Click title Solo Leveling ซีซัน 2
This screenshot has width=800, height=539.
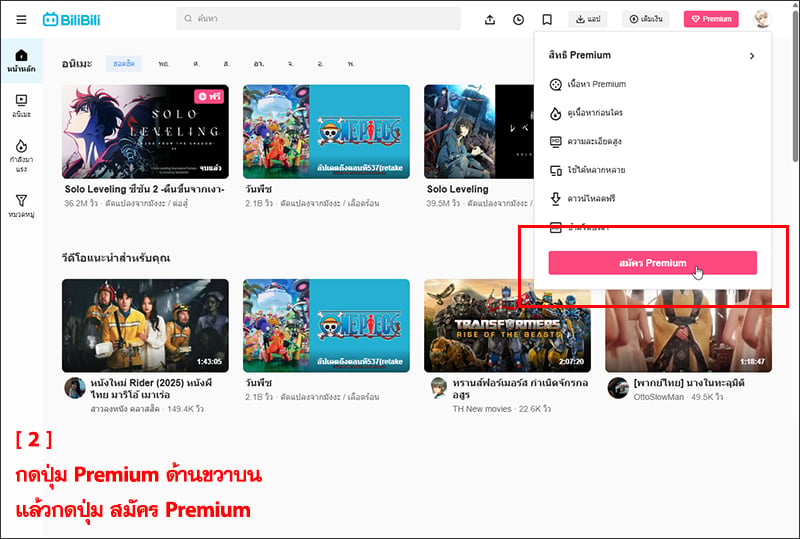144,189
